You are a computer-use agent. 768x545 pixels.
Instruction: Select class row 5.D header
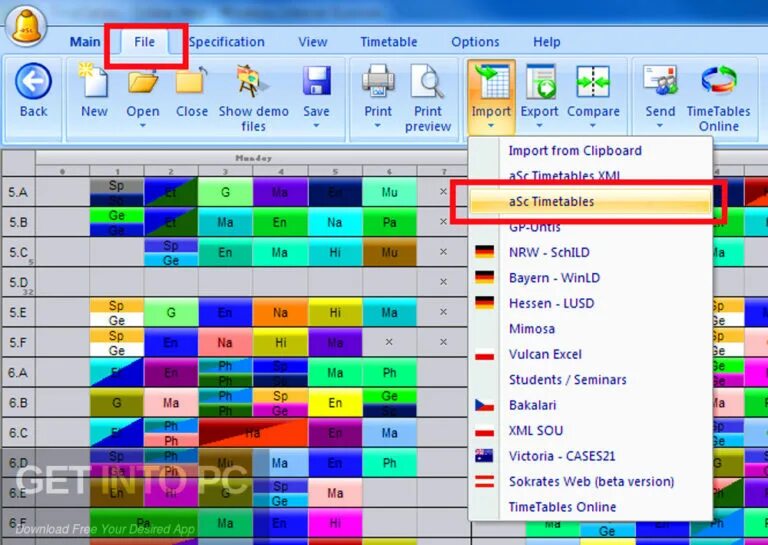click(x=18, y=283)
